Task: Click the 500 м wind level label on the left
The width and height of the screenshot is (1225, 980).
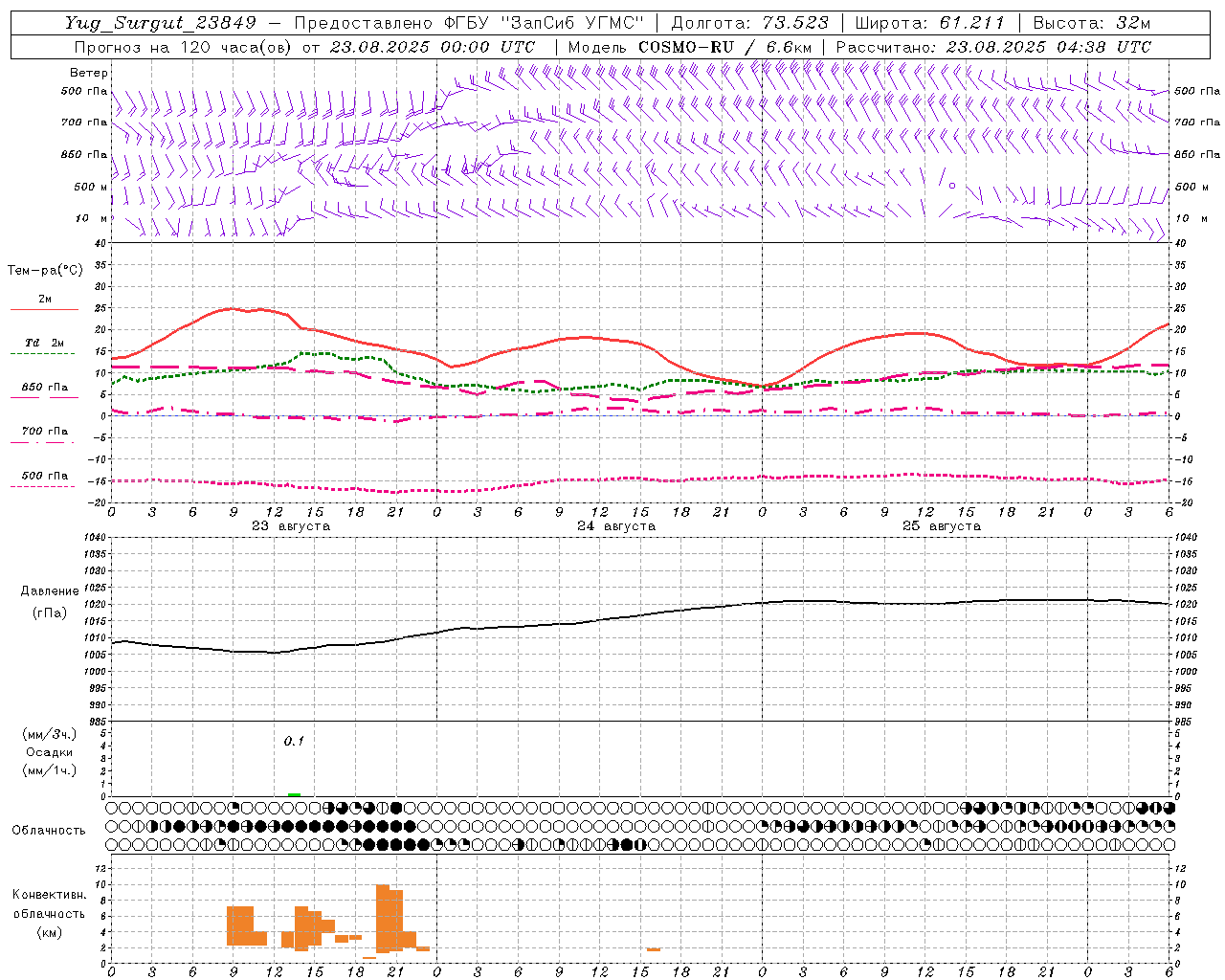Action: coord(91,187)
